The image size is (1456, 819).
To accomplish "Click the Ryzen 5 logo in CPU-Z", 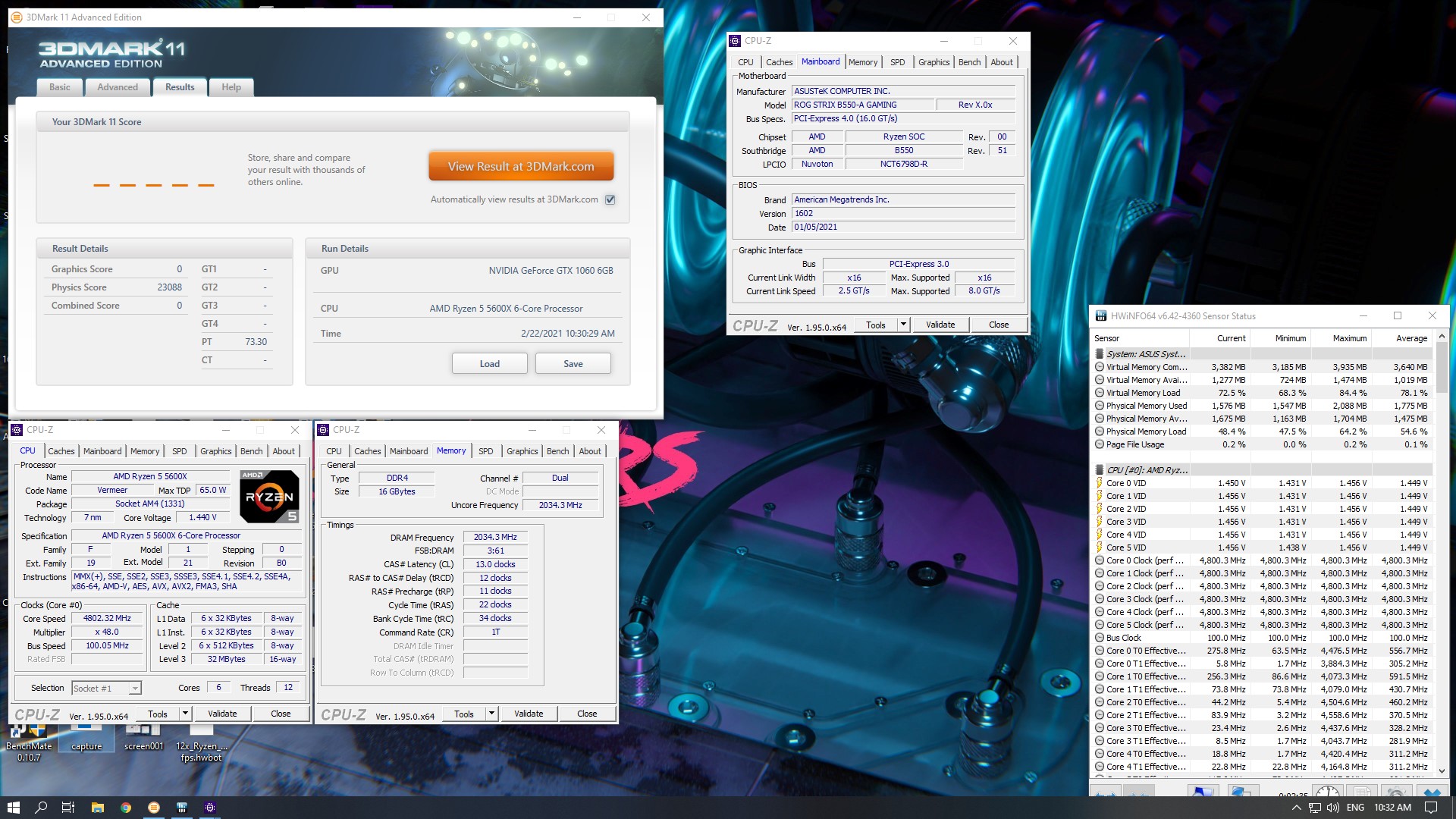I will point(269,497).
